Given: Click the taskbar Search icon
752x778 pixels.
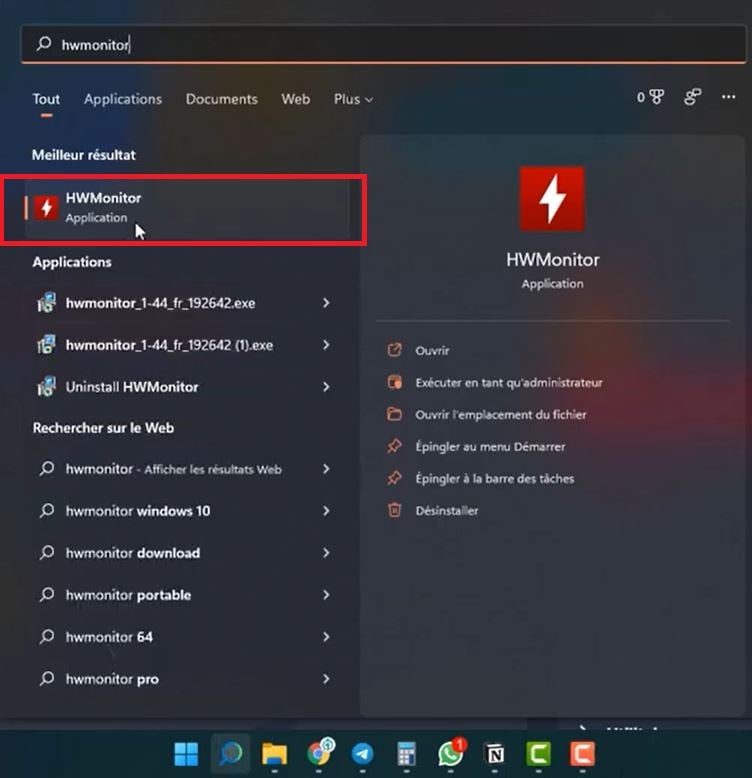Looking at the screenshot, I should click(x=230, y=754).
